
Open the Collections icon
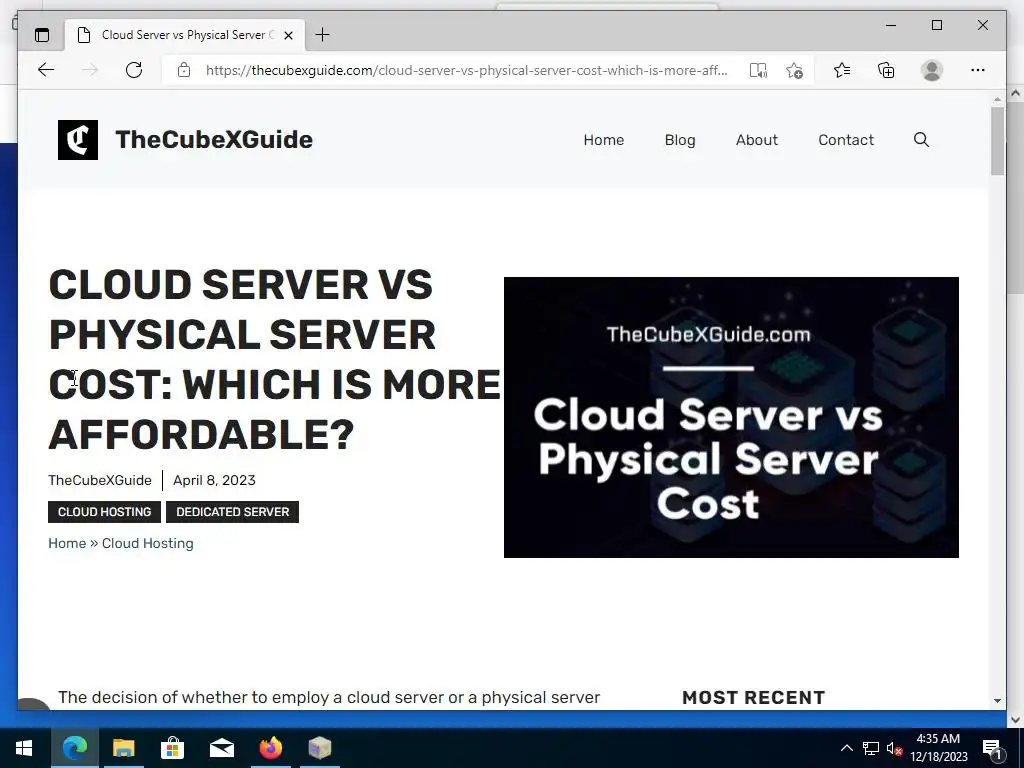pyautogui.click(x=886, y=70)
